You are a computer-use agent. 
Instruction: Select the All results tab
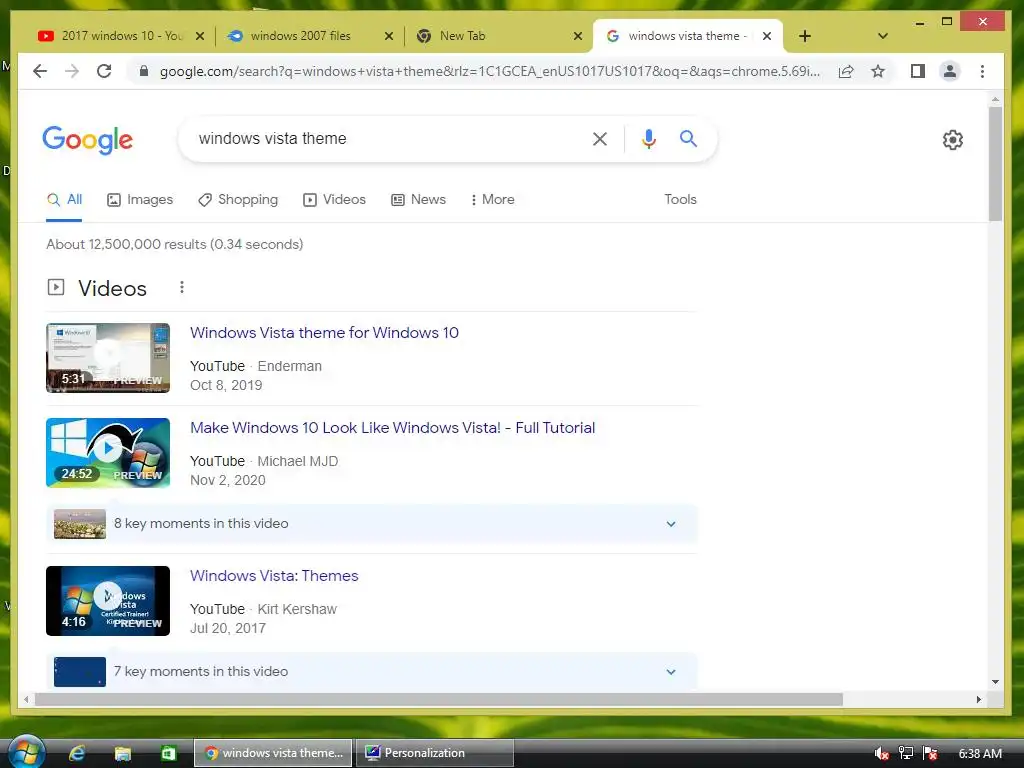(64, 199)
